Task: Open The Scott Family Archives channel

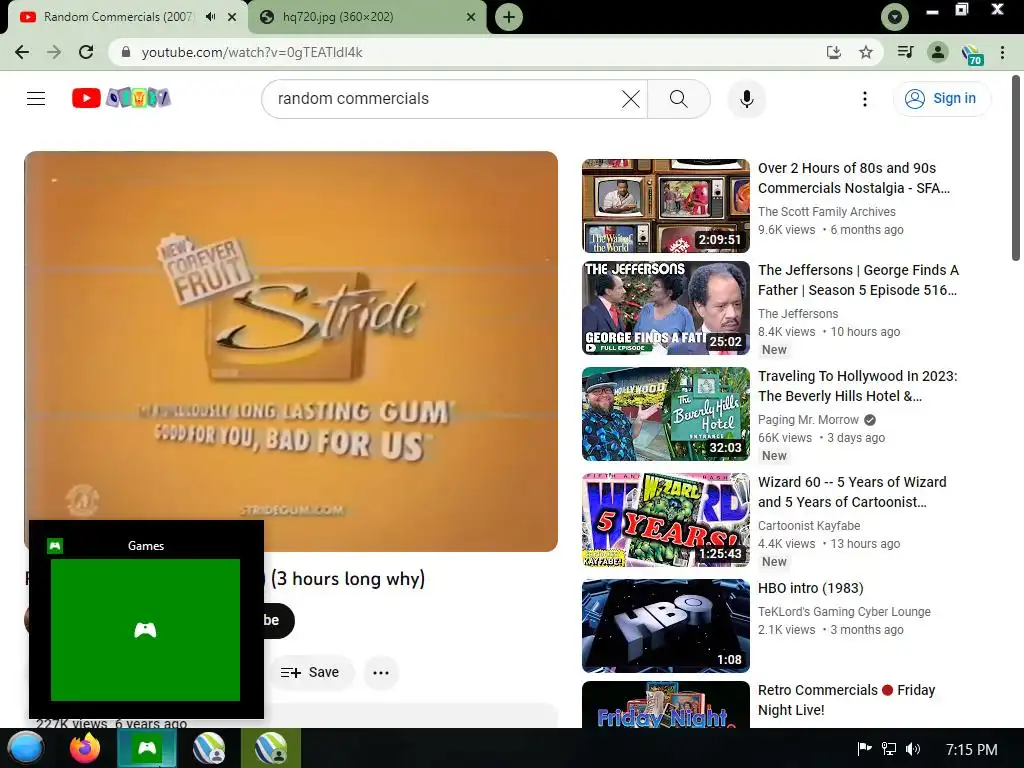Action: tap(826, 212)
